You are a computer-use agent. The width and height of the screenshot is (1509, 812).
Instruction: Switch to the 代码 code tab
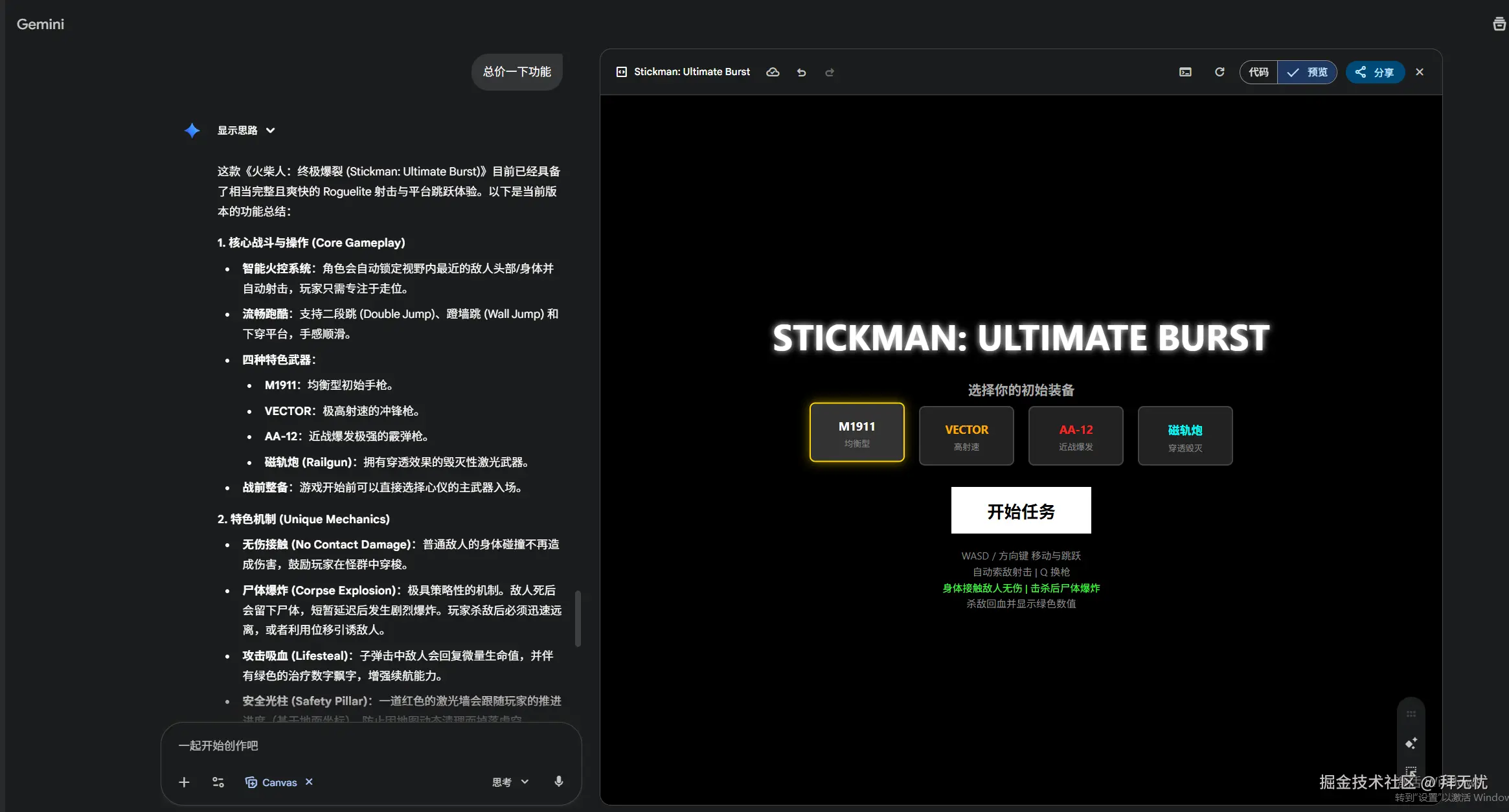(x=1258, y=72)
